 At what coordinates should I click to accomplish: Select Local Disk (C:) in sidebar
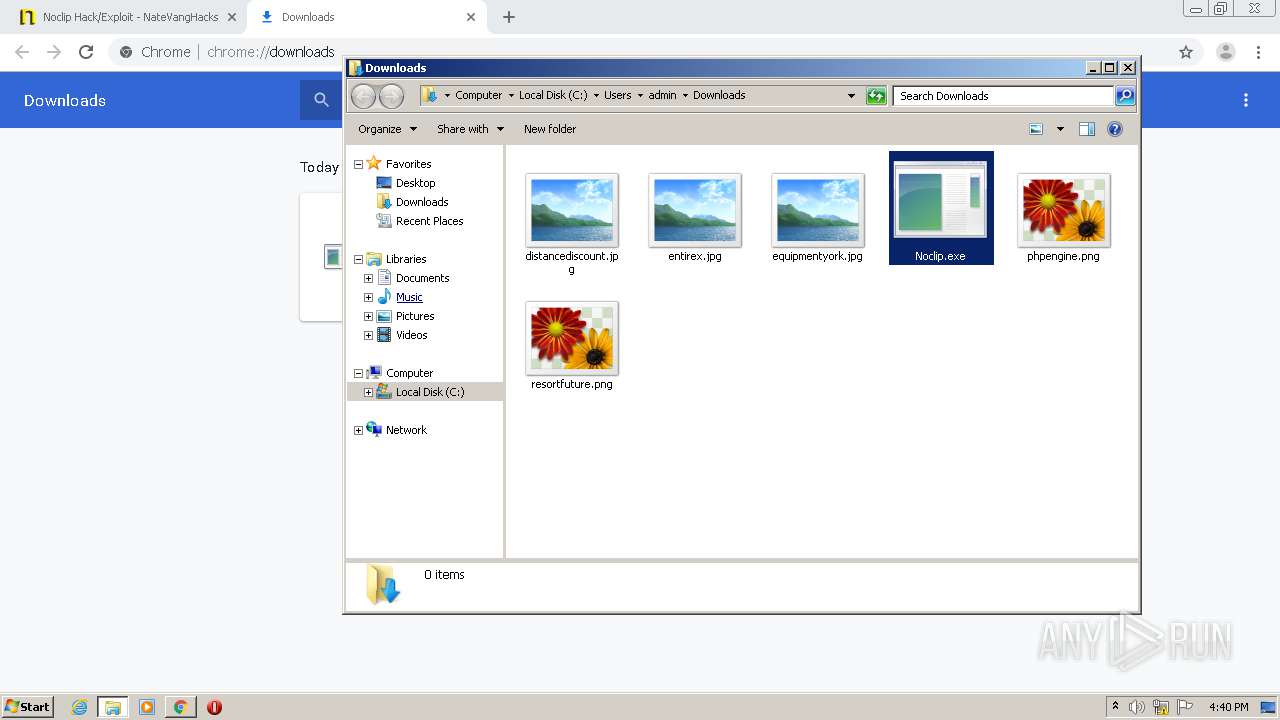point(430,392)
